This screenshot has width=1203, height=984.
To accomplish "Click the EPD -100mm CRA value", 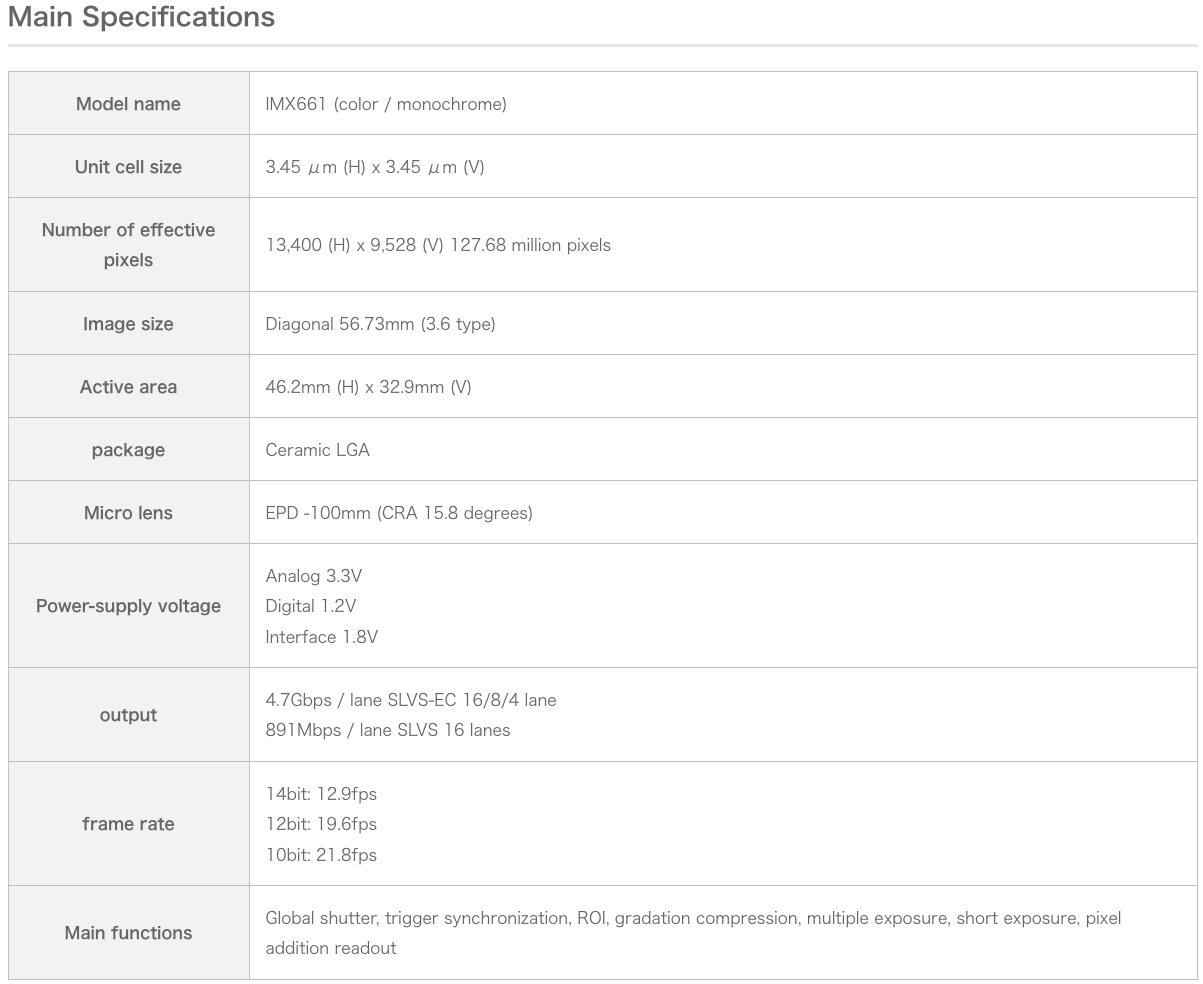I will (399, 513).
